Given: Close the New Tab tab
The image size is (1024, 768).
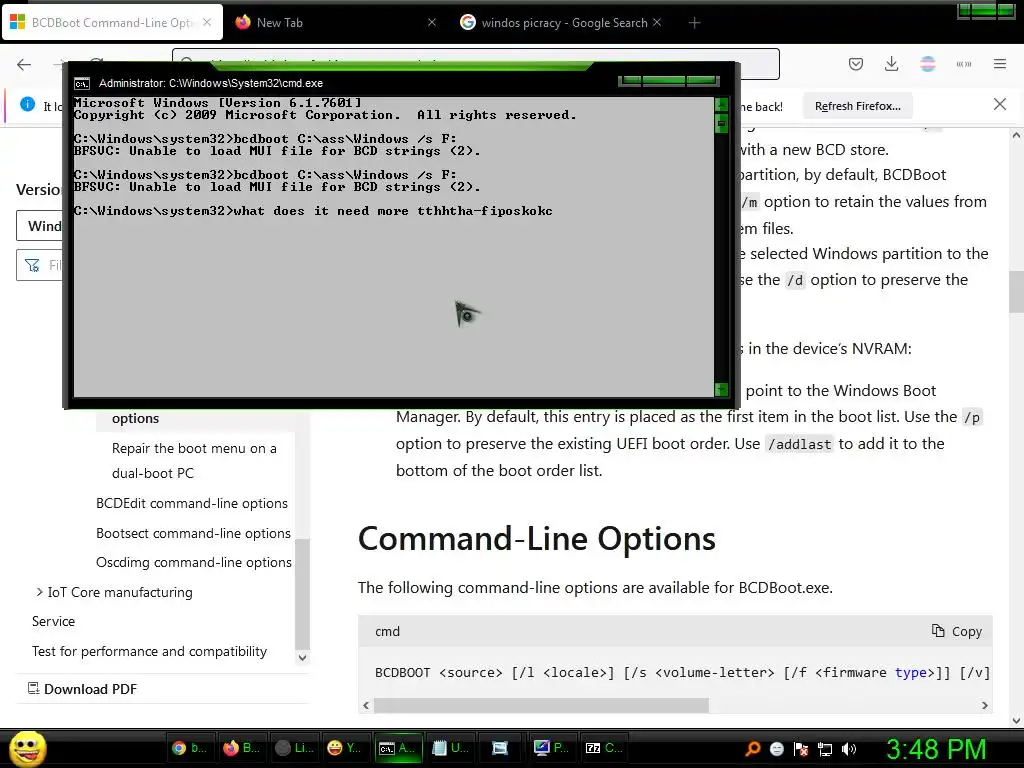Looking at the screenshot, I should tap(432, 22).
